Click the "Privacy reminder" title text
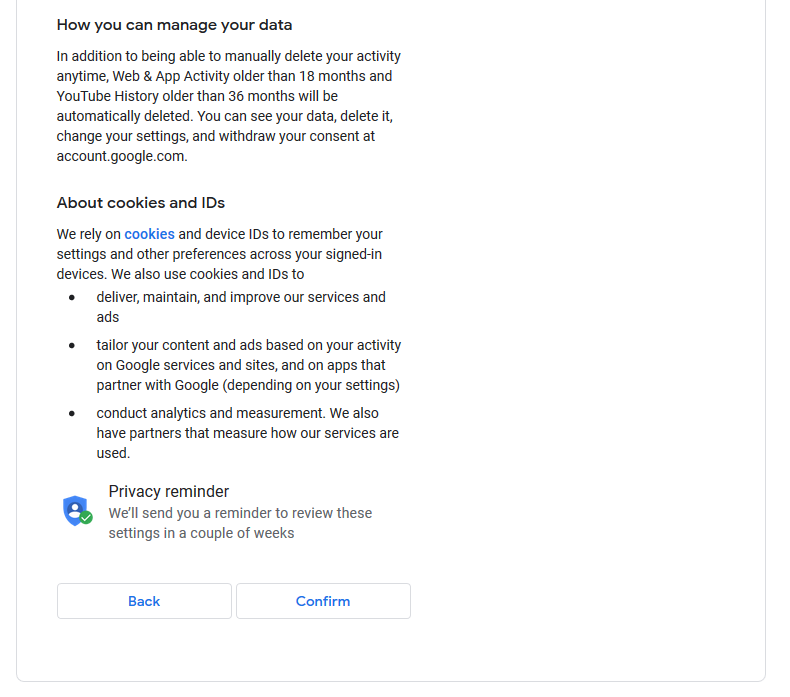 169,491
